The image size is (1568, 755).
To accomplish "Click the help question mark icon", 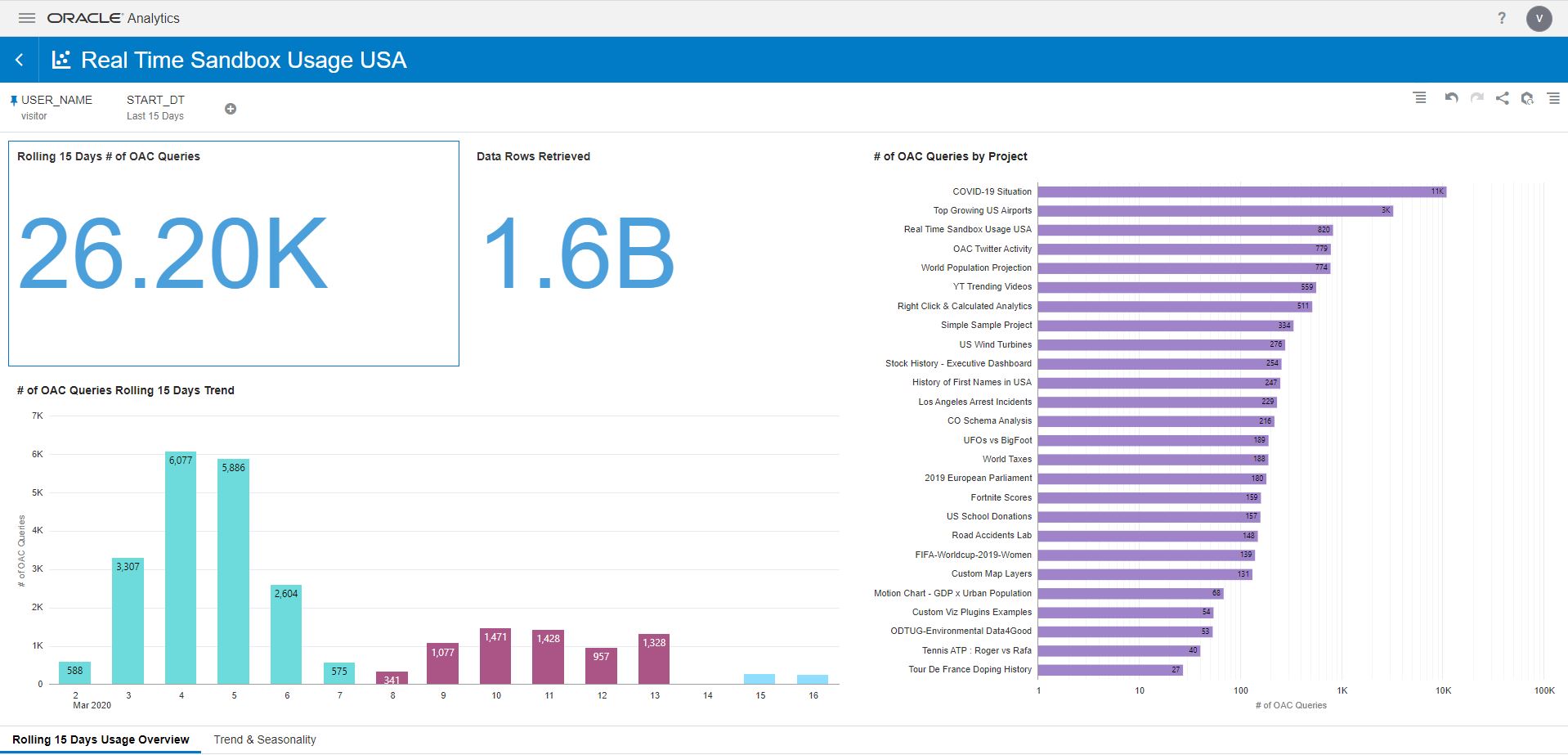I will click(x=1501, y=18).
